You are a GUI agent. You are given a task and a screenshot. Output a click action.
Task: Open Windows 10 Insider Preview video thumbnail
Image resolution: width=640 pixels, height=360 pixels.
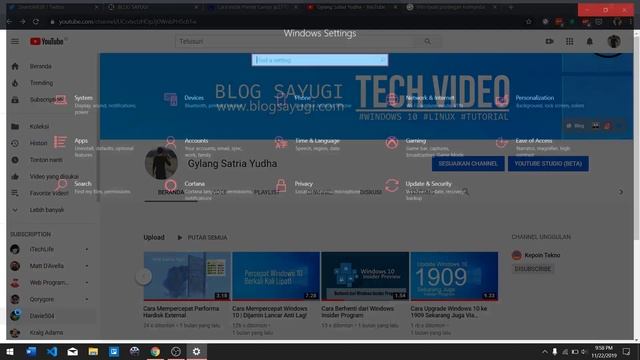pyautogui.click(x=365, y=276)
